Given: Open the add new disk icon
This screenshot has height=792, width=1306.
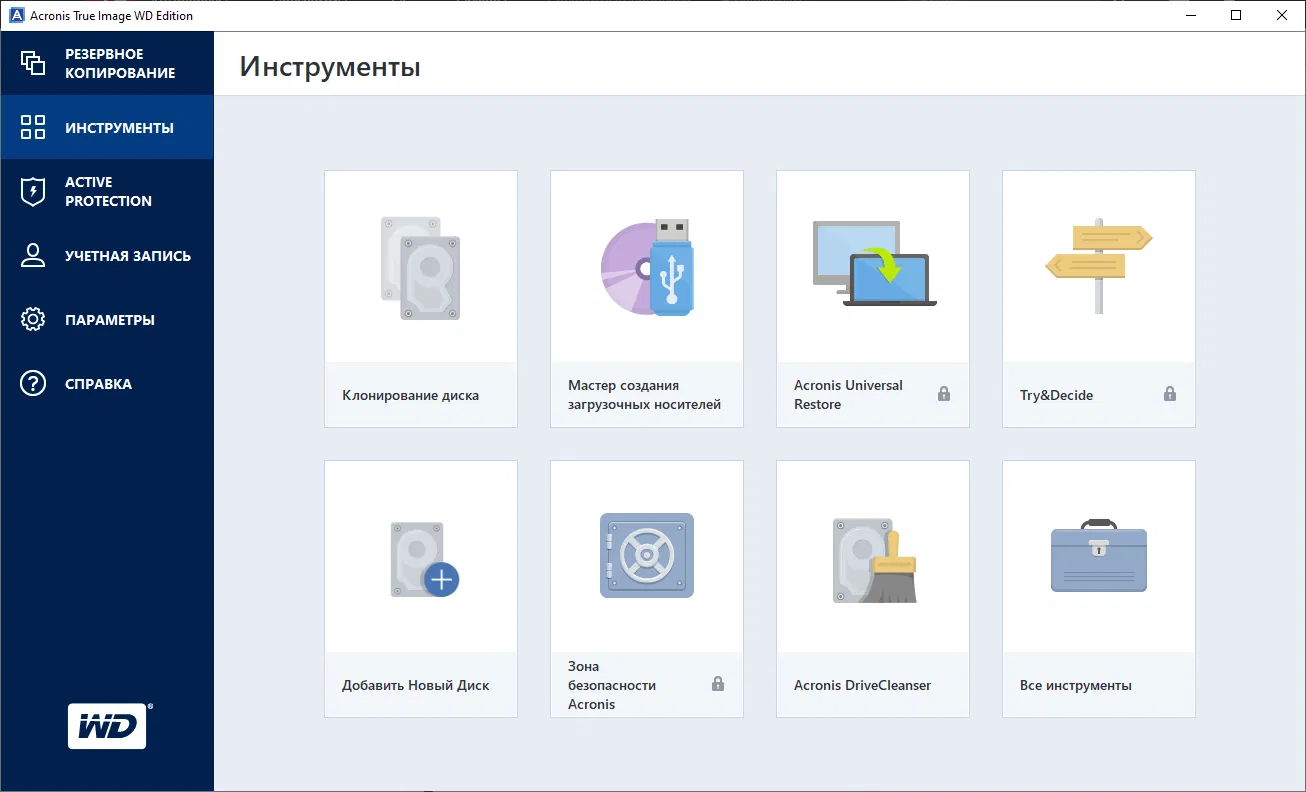Looking at the screenshot, I should tap(424, 559).
